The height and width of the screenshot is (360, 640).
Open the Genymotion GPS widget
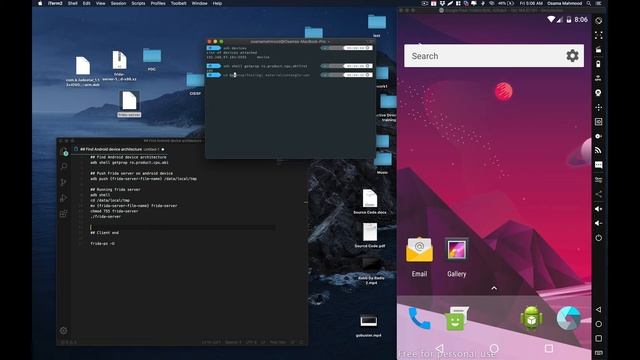click(x=598, y=78)
